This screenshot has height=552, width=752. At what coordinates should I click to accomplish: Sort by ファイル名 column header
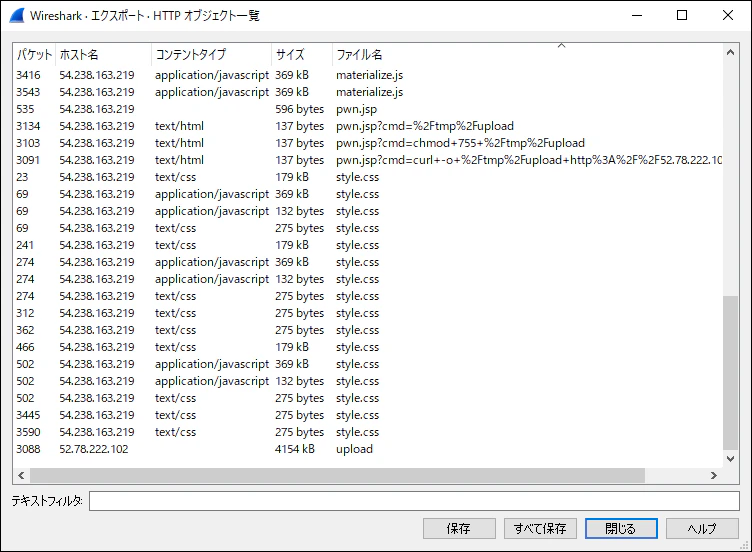click(527, 55)
